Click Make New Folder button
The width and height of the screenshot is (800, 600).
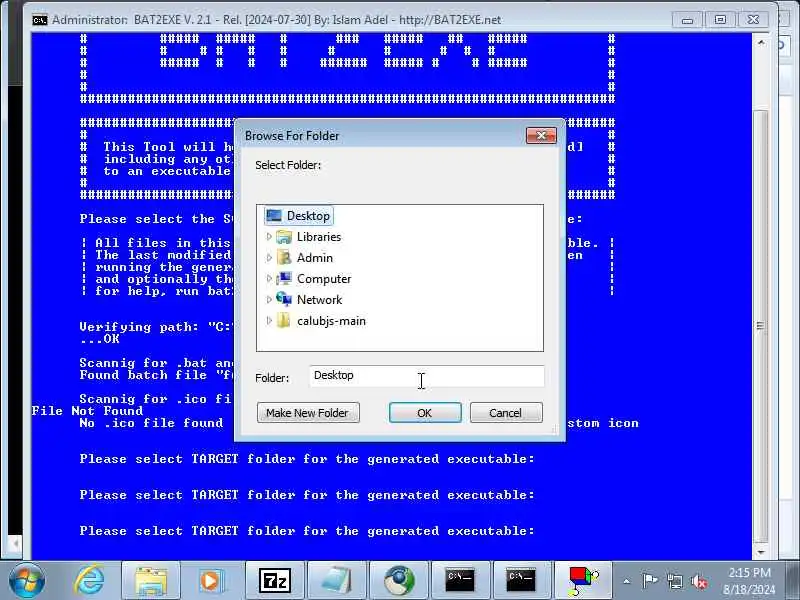coord(308,413)
